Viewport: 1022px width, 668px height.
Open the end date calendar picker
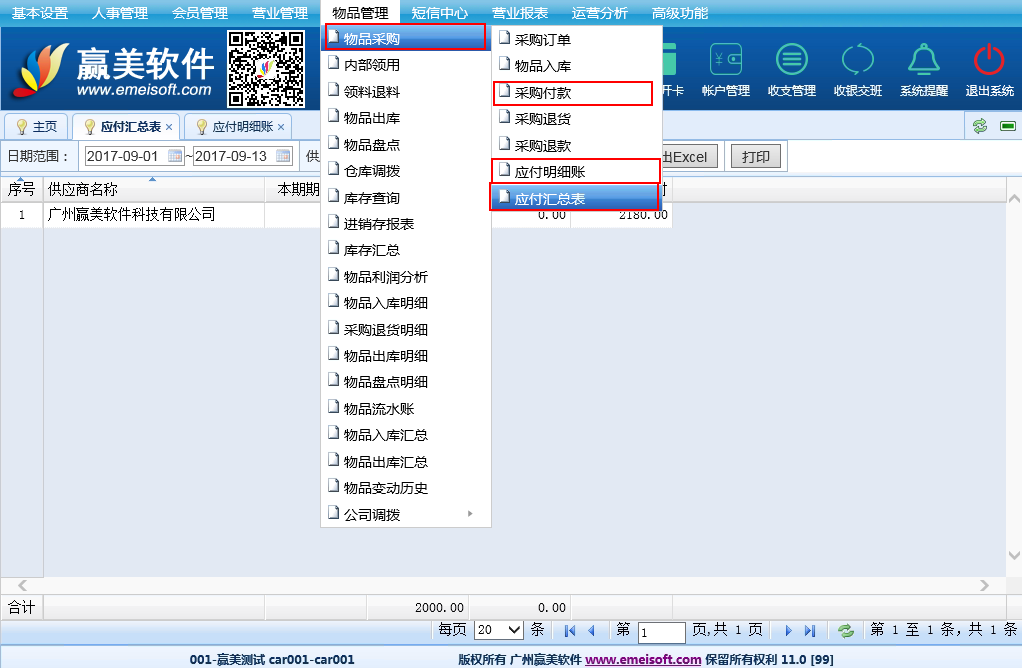point(283,156)
